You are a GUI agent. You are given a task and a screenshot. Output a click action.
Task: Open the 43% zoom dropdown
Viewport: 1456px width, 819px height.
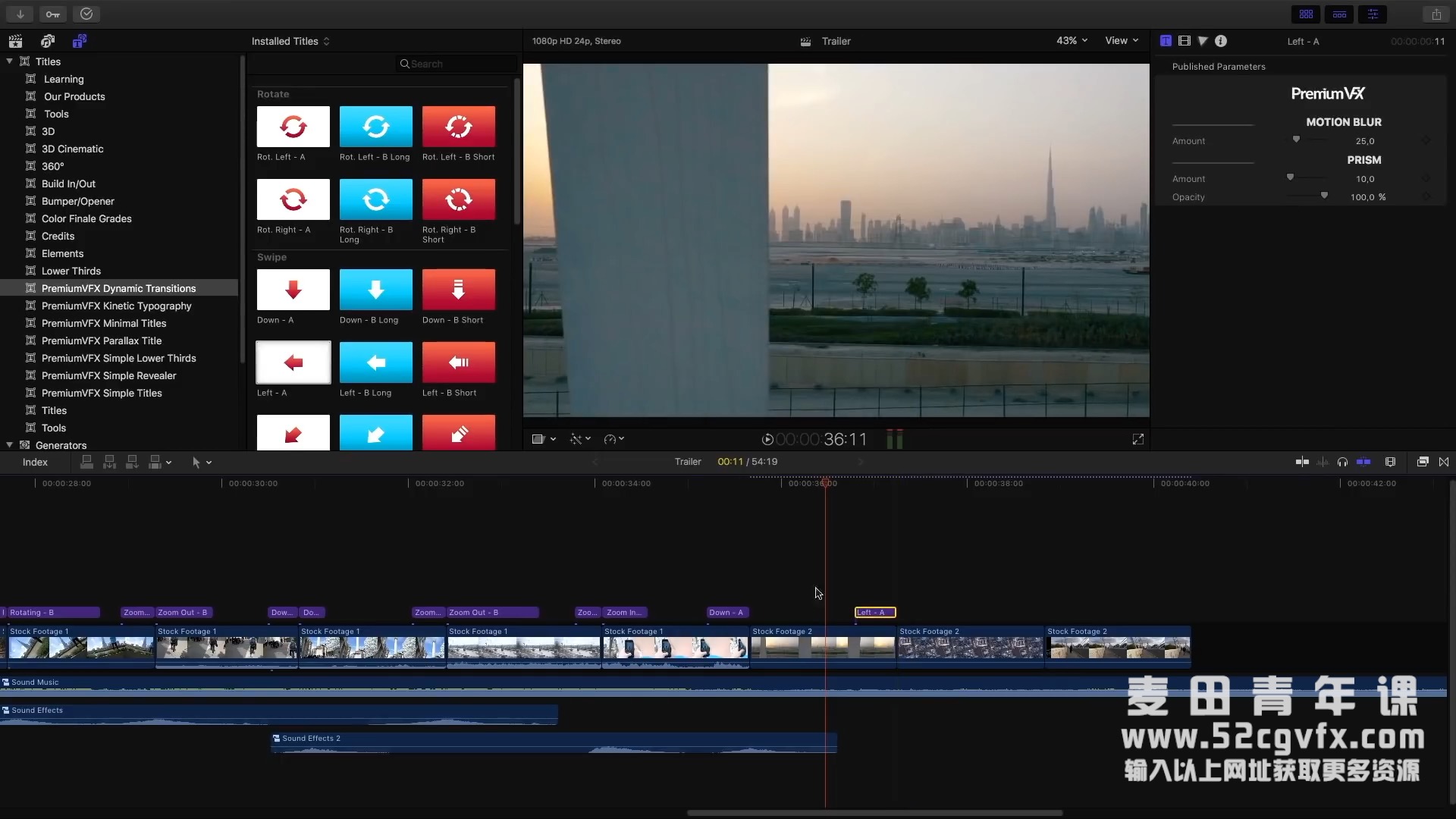tap(1072, 41)
